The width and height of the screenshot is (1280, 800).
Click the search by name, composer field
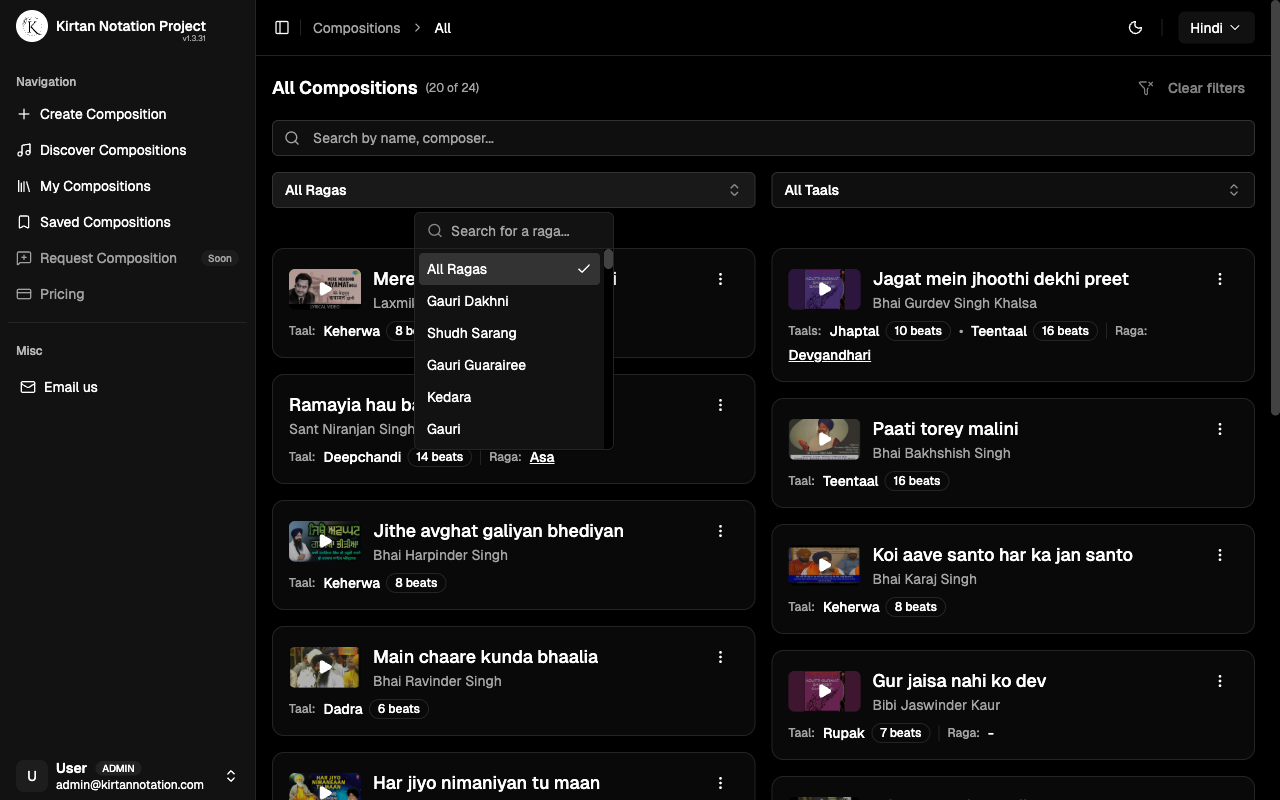tap(763, 138)
